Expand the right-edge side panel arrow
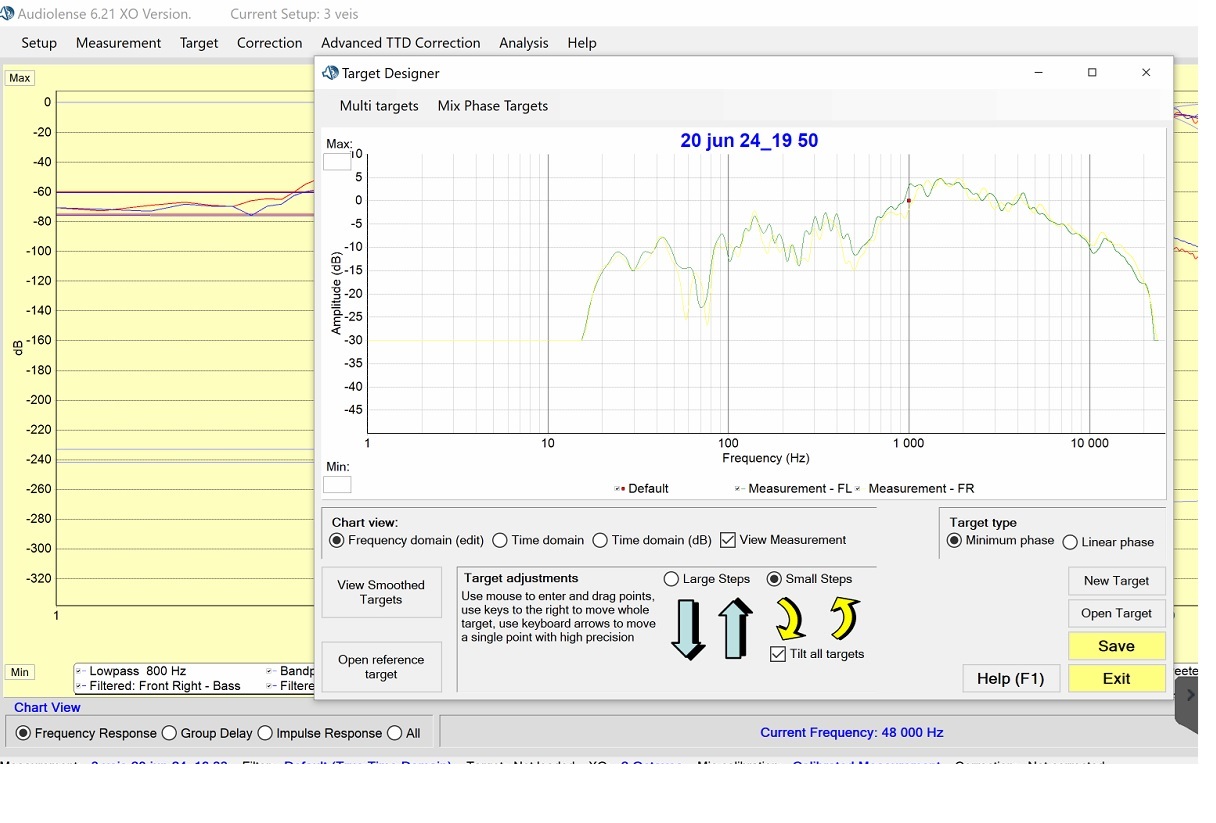The width and height of the screenshot is (1216, 823). (x=1189, y=695)
